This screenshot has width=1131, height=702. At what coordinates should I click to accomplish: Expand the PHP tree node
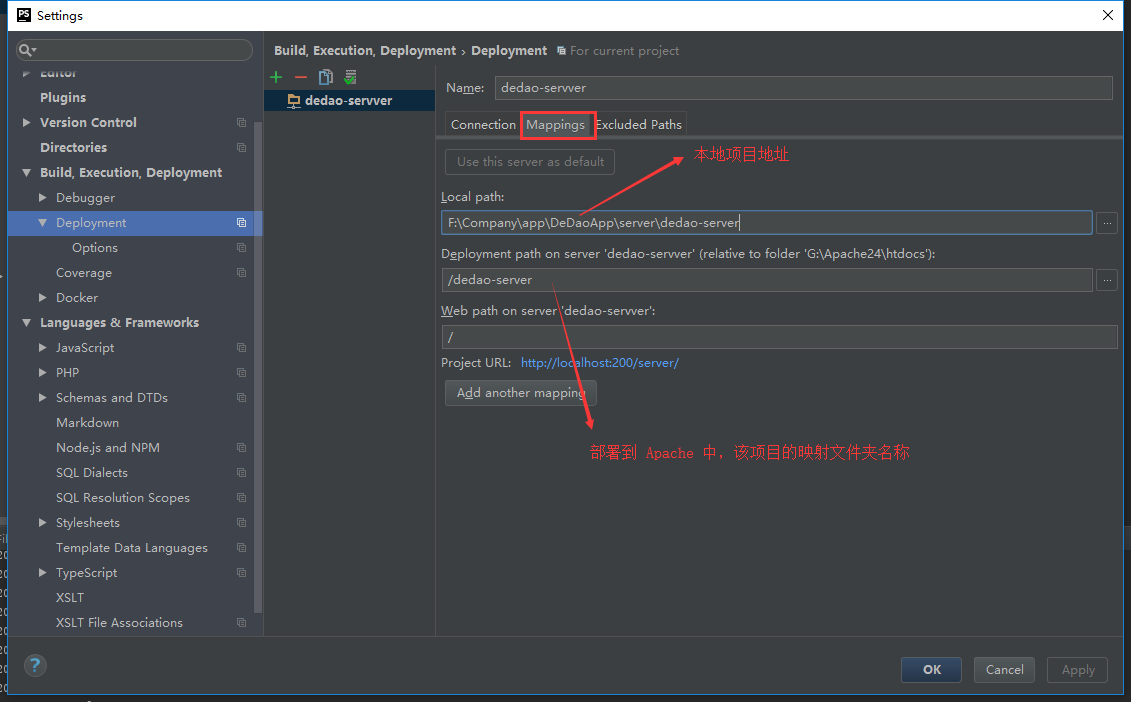click(x=43, y=372)
